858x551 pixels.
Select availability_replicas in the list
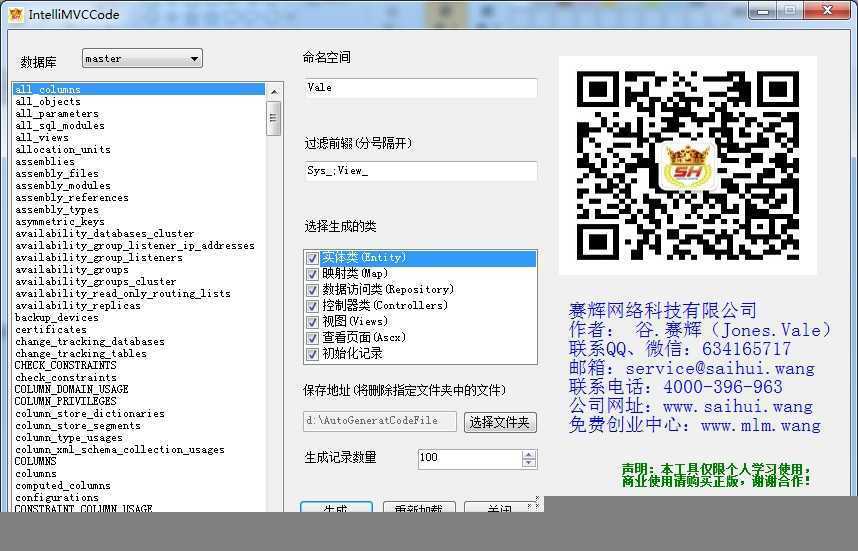click(x=139, y=306)
